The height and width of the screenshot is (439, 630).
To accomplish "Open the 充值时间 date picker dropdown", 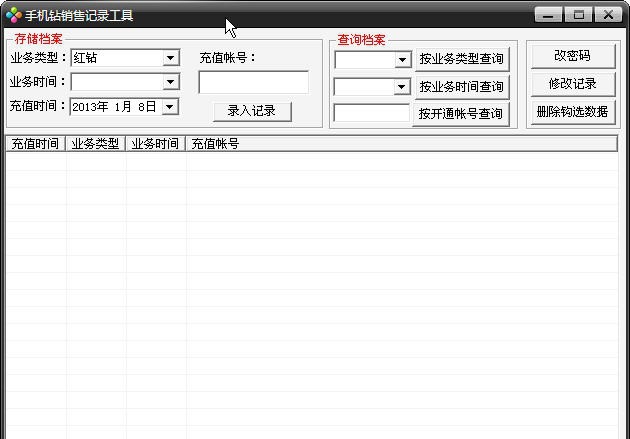I will click(170, 107).
